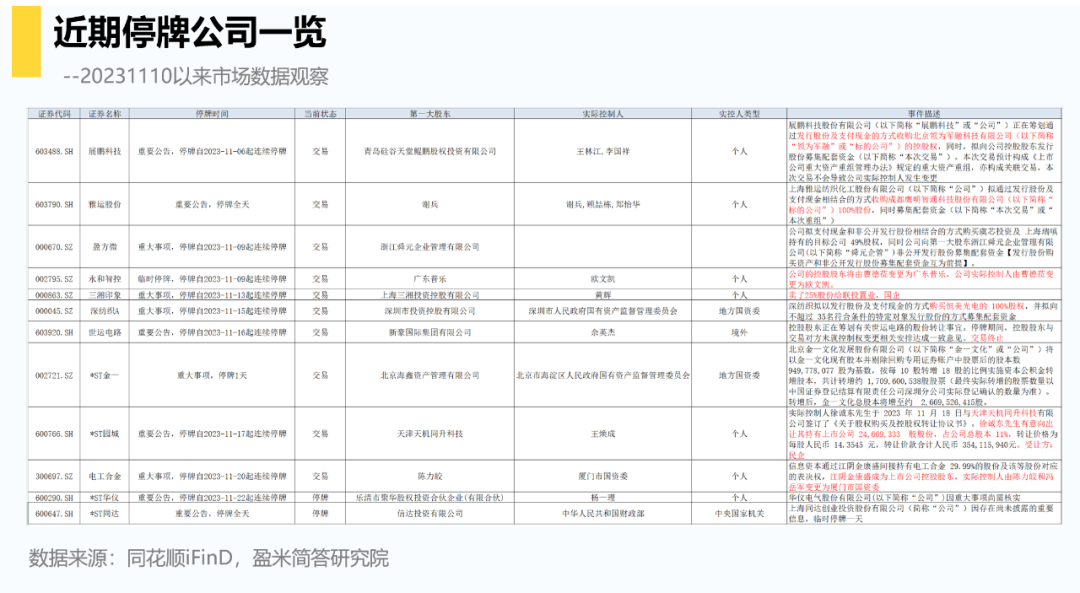Select suspension time starting 2023-11-15
The height and width of the screenshot is (593, 1080).
(211, 311)
